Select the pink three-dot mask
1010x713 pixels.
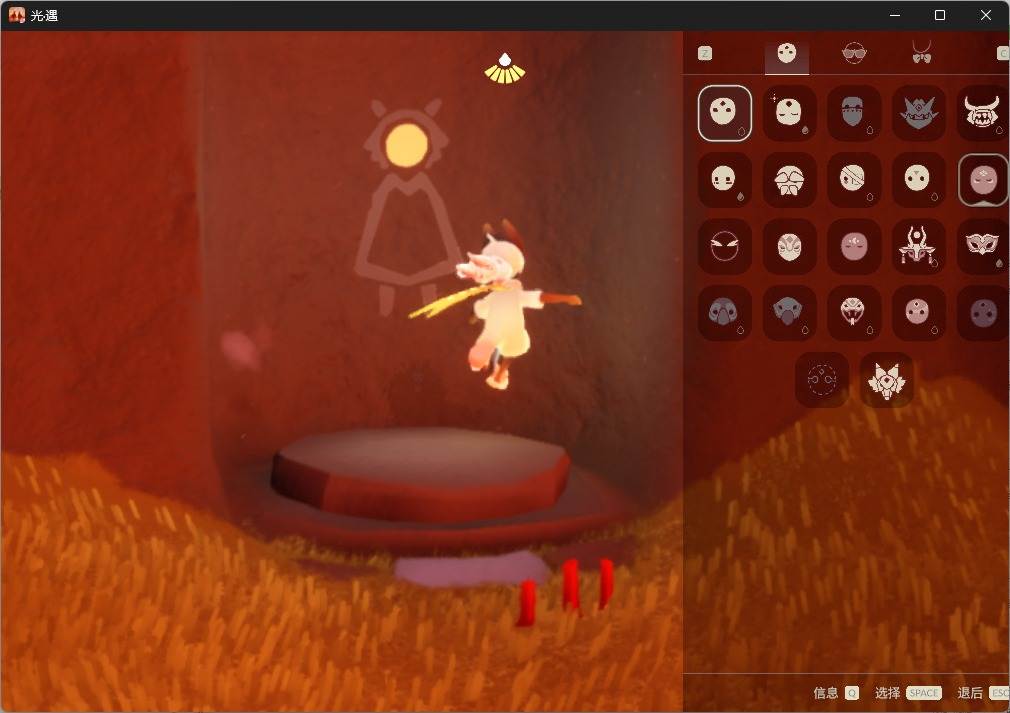point(919,313)
